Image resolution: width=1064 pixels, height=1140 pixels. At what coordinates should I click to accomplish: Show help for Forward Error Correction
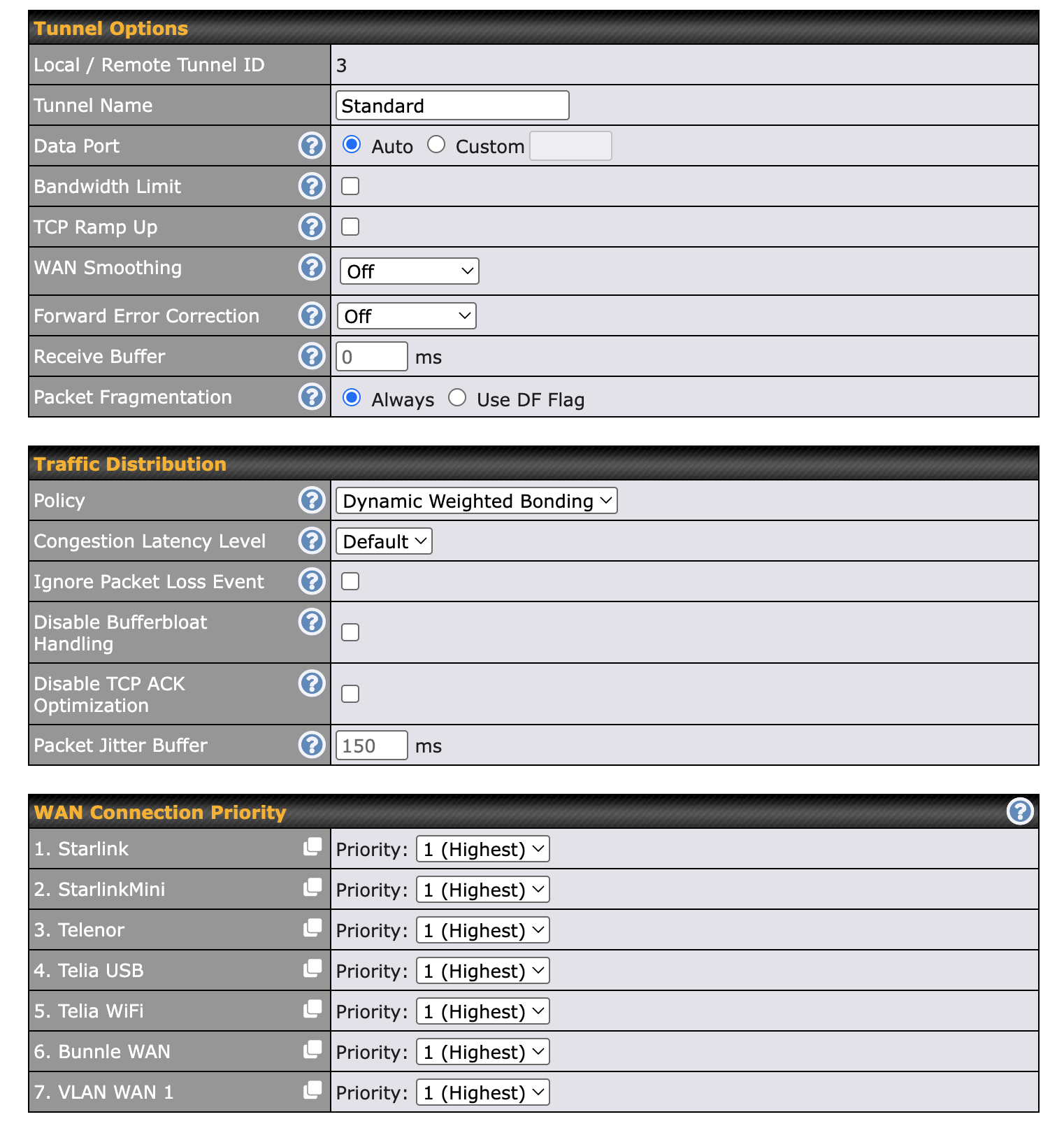coord(312,315)
